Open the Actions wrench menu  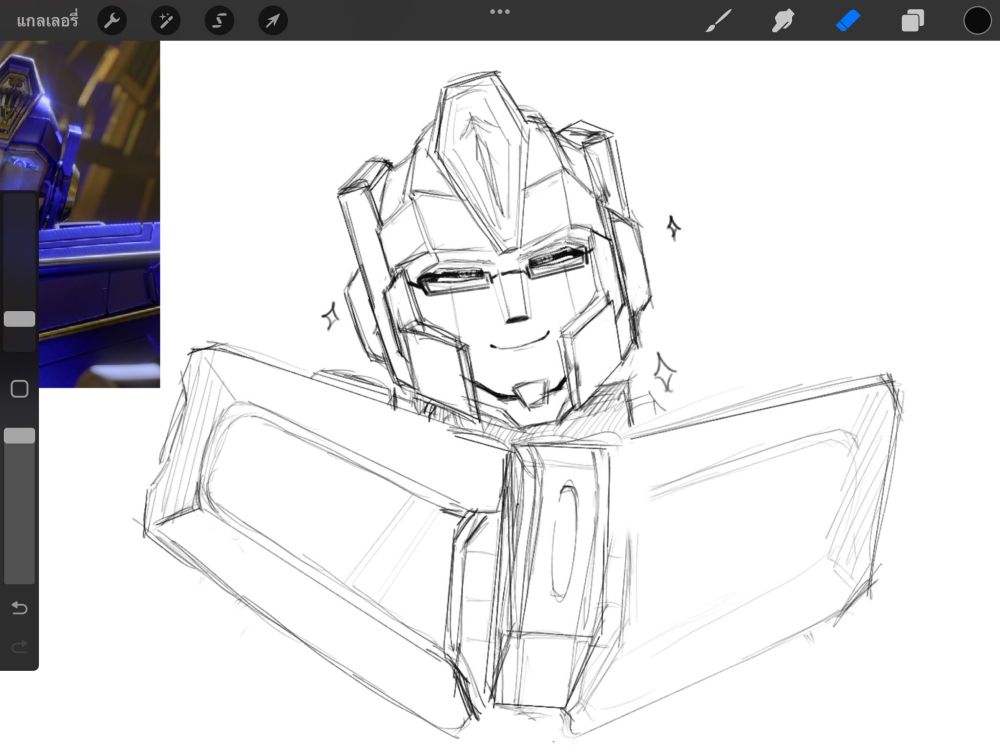click(112, 20)
